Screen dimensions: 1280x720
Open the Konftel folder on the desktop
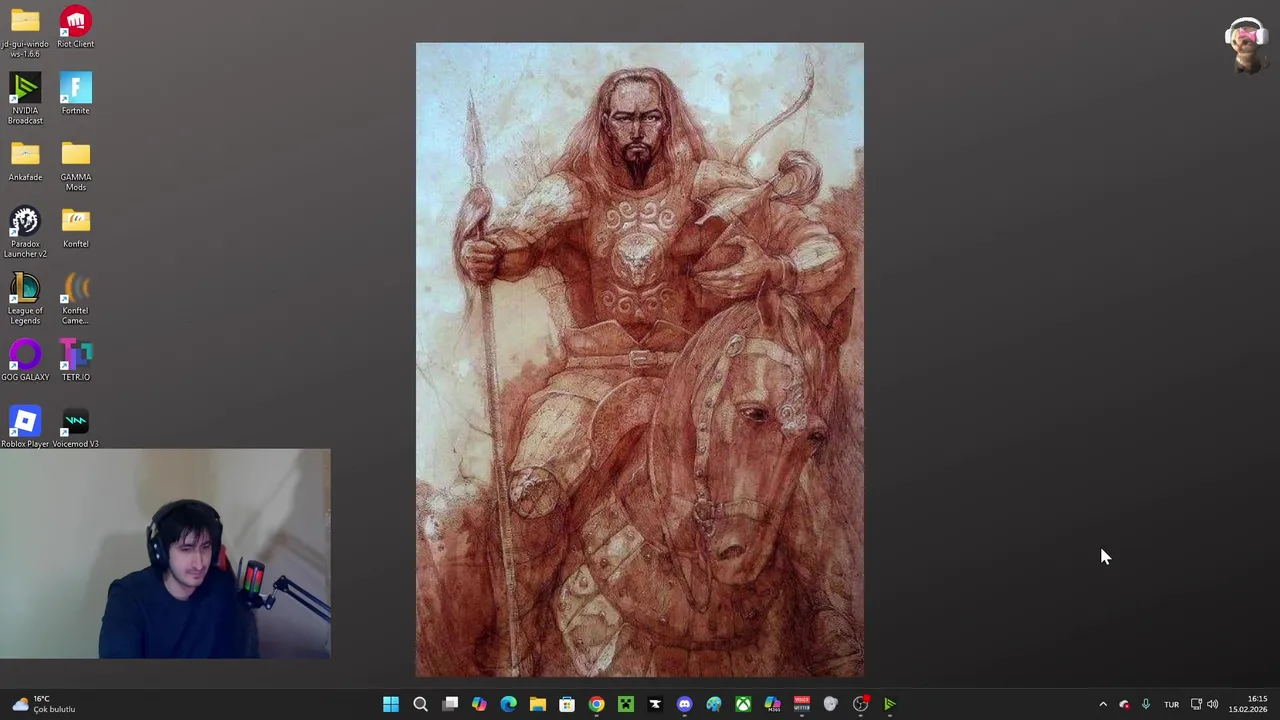point(75,227)
